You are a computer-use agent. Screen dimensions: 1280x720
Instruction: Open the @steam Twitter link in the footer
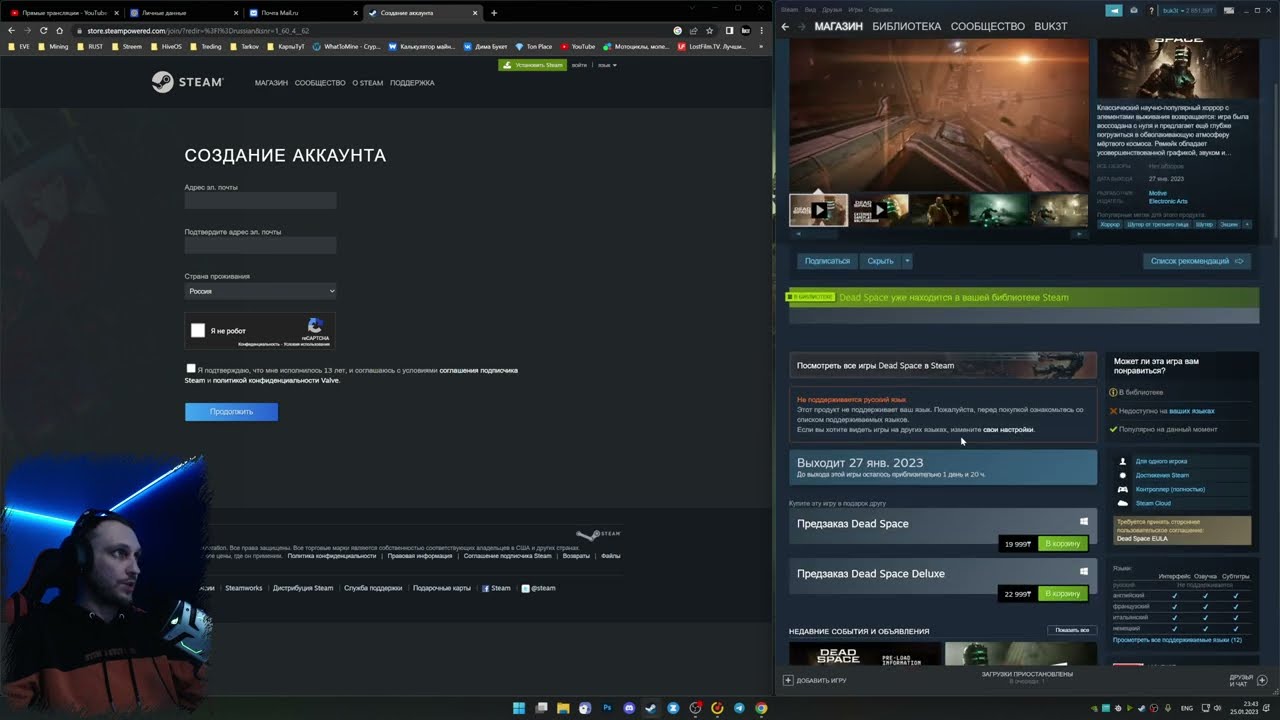(x=538, y=588)
